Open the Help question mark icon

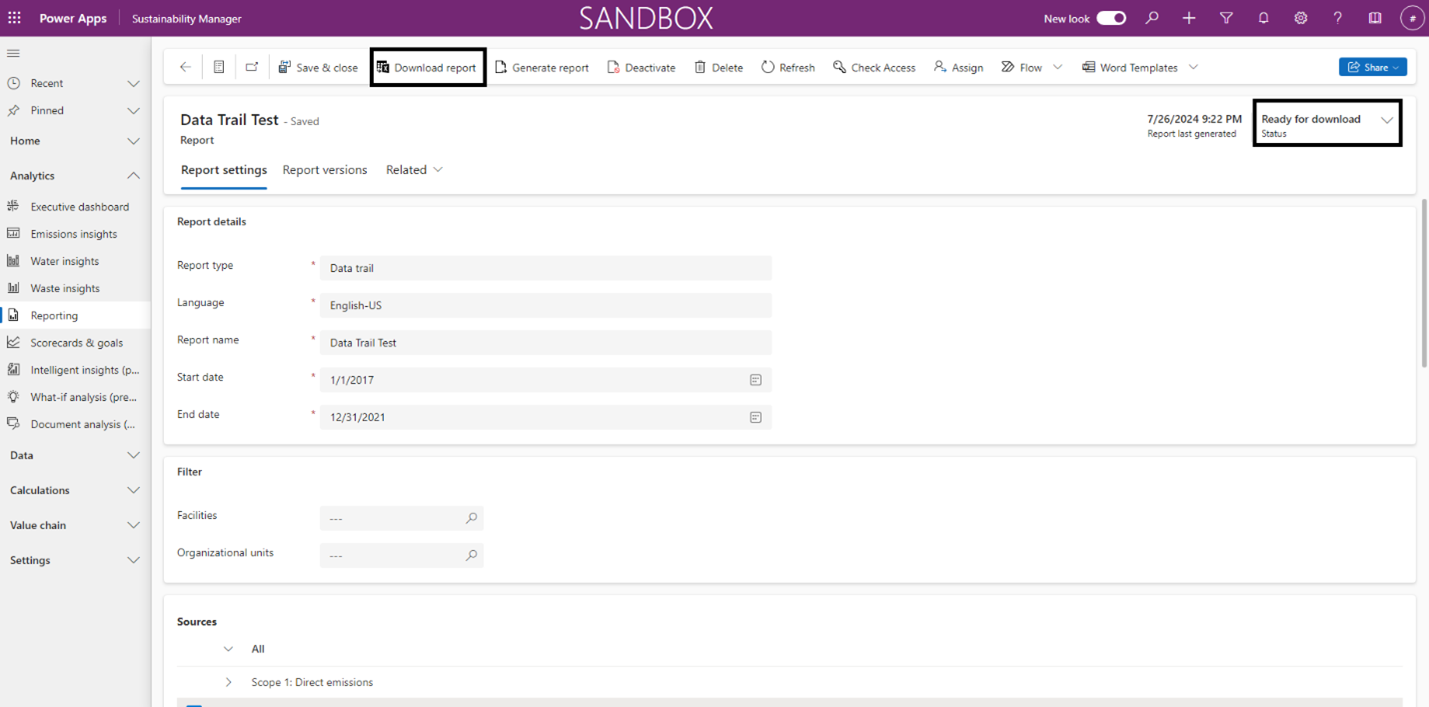[1337, 18]
